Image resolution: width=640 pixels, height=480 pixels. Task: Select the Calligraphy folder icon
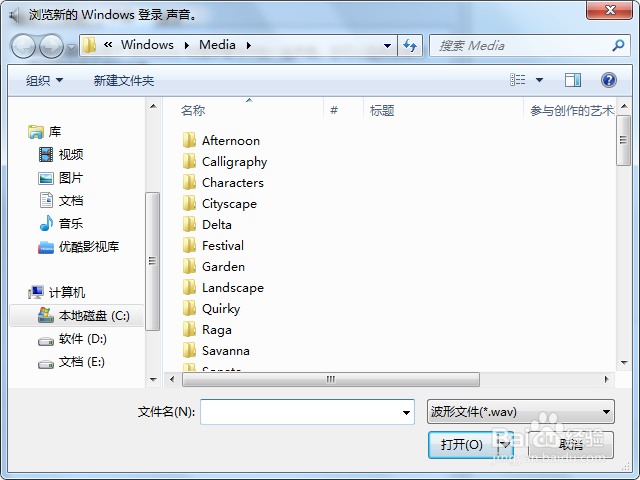click(x=189, y=161)
